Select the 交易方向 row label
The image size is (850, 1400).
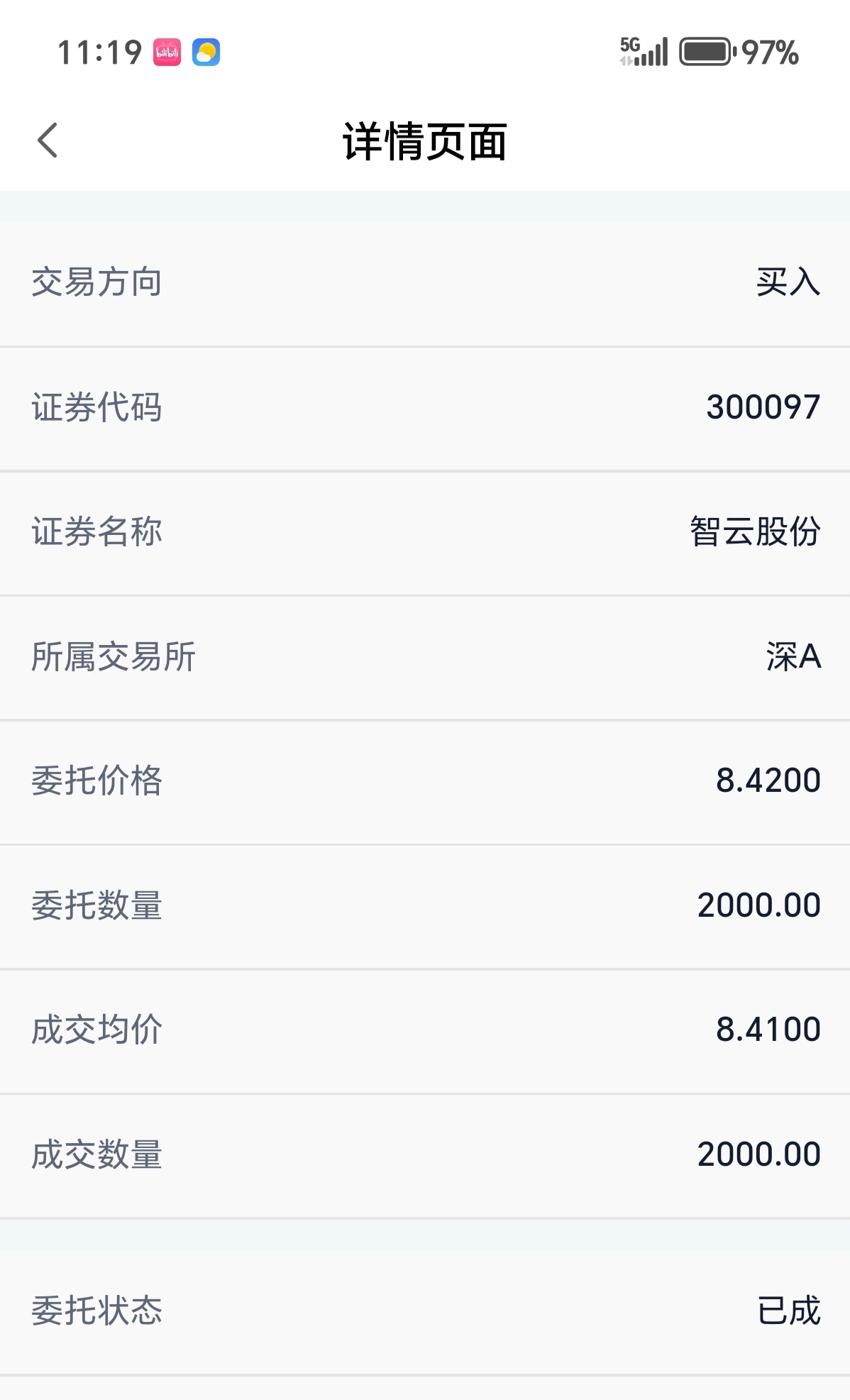tap(97, 282)
